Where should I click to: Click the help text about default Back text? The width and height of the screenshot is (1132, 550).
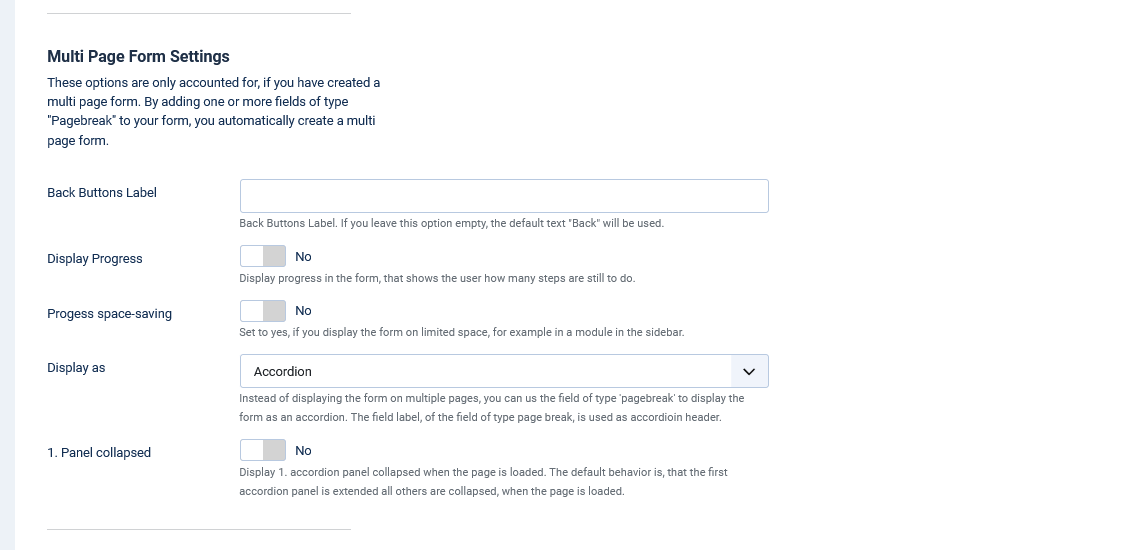click(x=451, y=224)
